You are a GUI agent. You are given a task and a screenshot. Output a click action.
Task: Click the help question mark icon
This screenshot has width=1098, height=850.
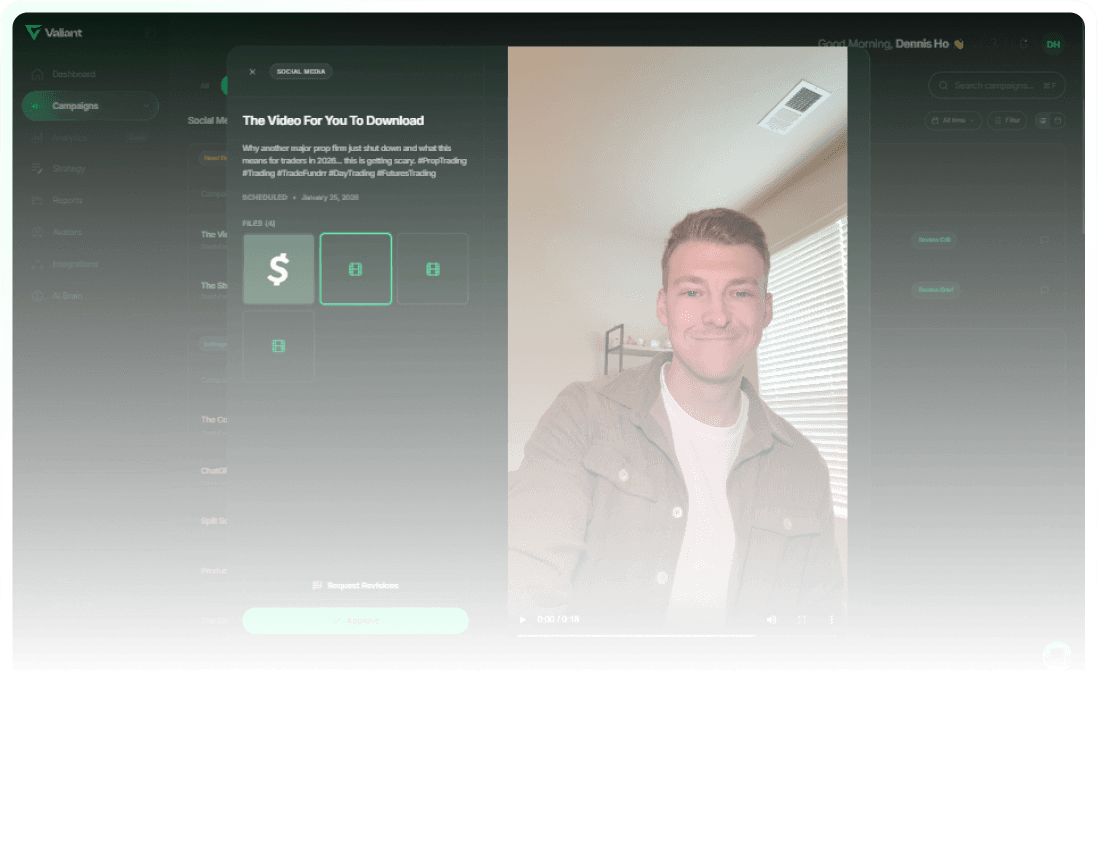(x=994, y=43)
